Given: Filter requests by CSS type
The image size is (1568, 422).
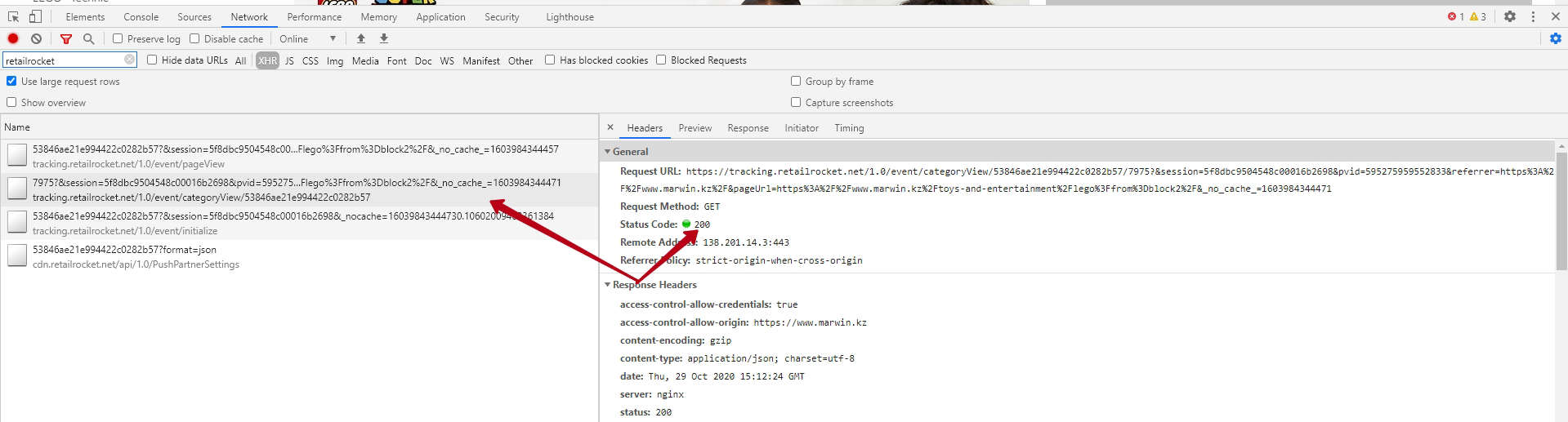Looking at the screenshot, I should pos(310,60).
